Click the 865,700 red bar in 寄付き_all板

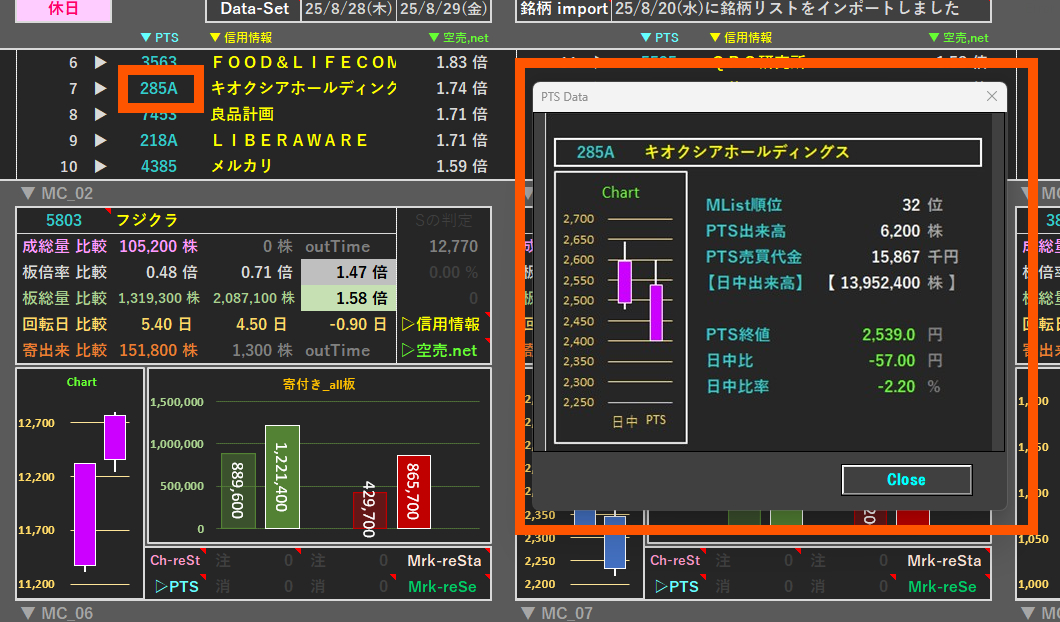pyautogui.click(x=414, y=492)
